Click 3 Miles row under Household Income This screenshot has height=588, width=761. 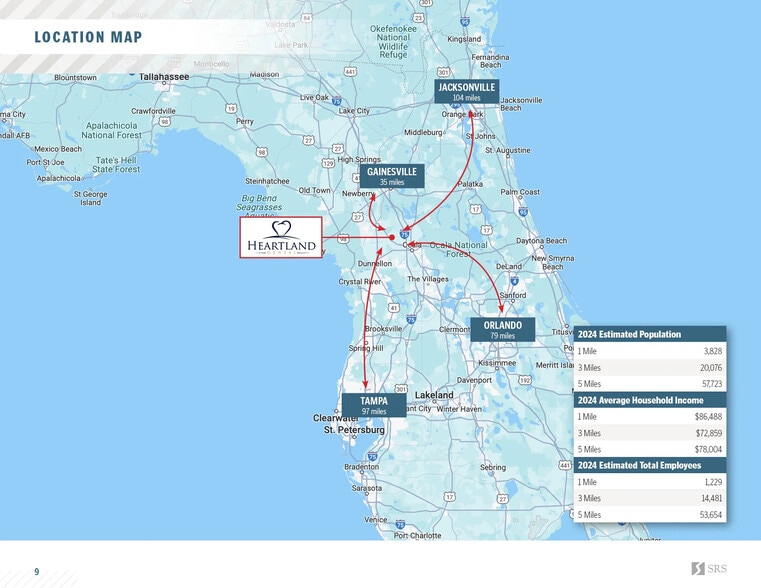pyautogui.click(x=650, y=433)
